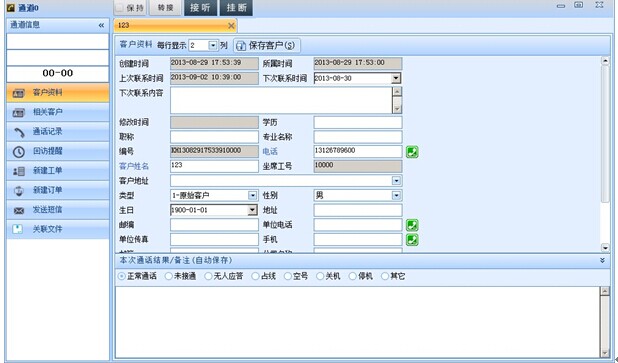This screenshot has height=363, width=618.
Task: Click the 专业名称 input field
Action: pyautogui.click(x=358, y=137)
